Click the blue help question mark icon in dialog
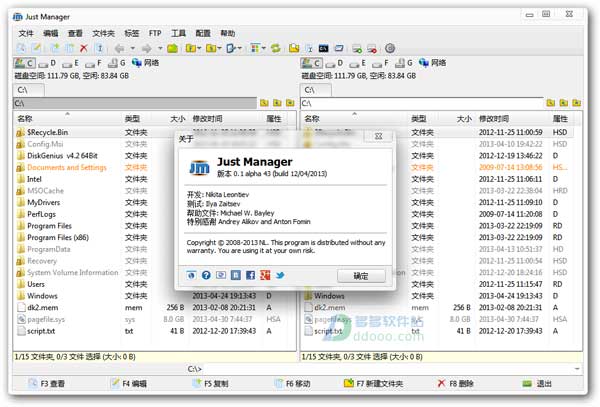Image resolution: width=600 pixels, height=407 pixels. tap(206, 275)
